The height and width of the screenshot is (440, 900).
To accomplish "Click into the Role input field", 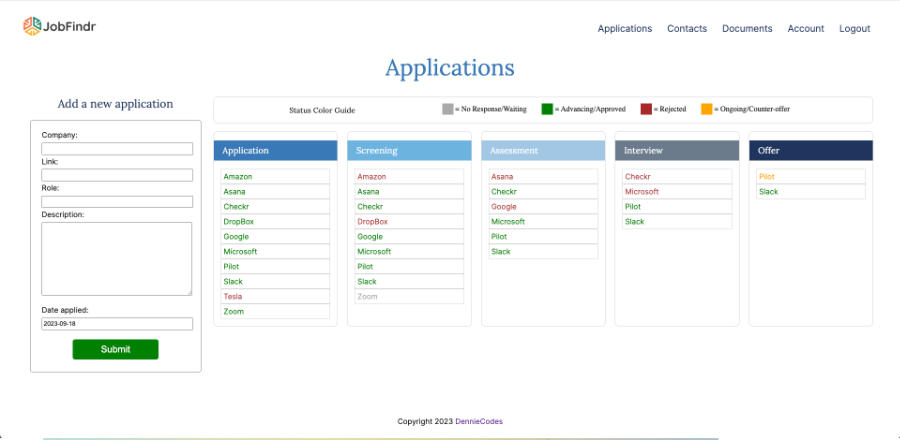I will [x=117, y=202].
